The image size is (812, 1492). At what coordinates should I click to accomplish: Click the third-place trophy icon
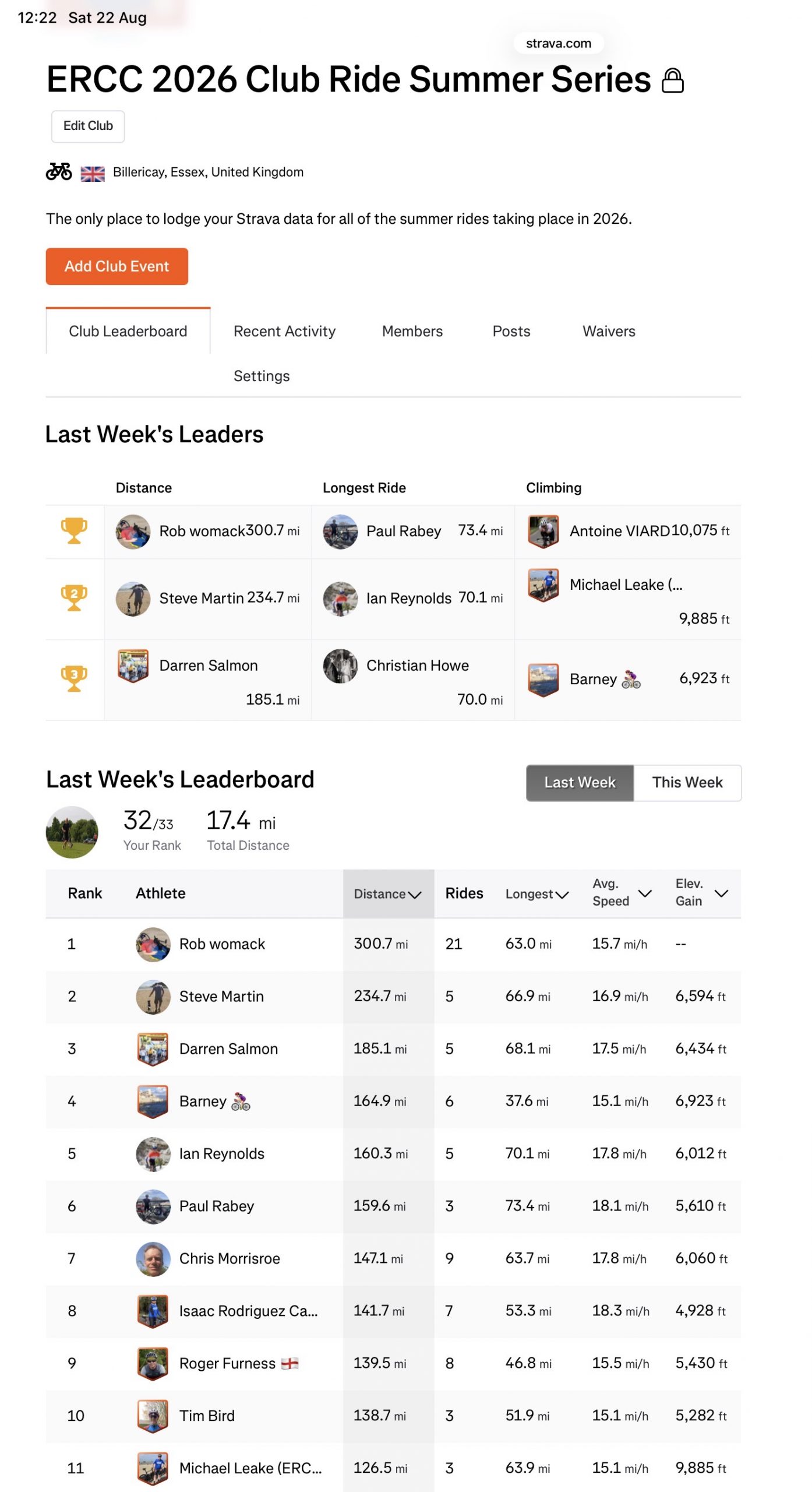pyautogui.click(x=74, y=678)
